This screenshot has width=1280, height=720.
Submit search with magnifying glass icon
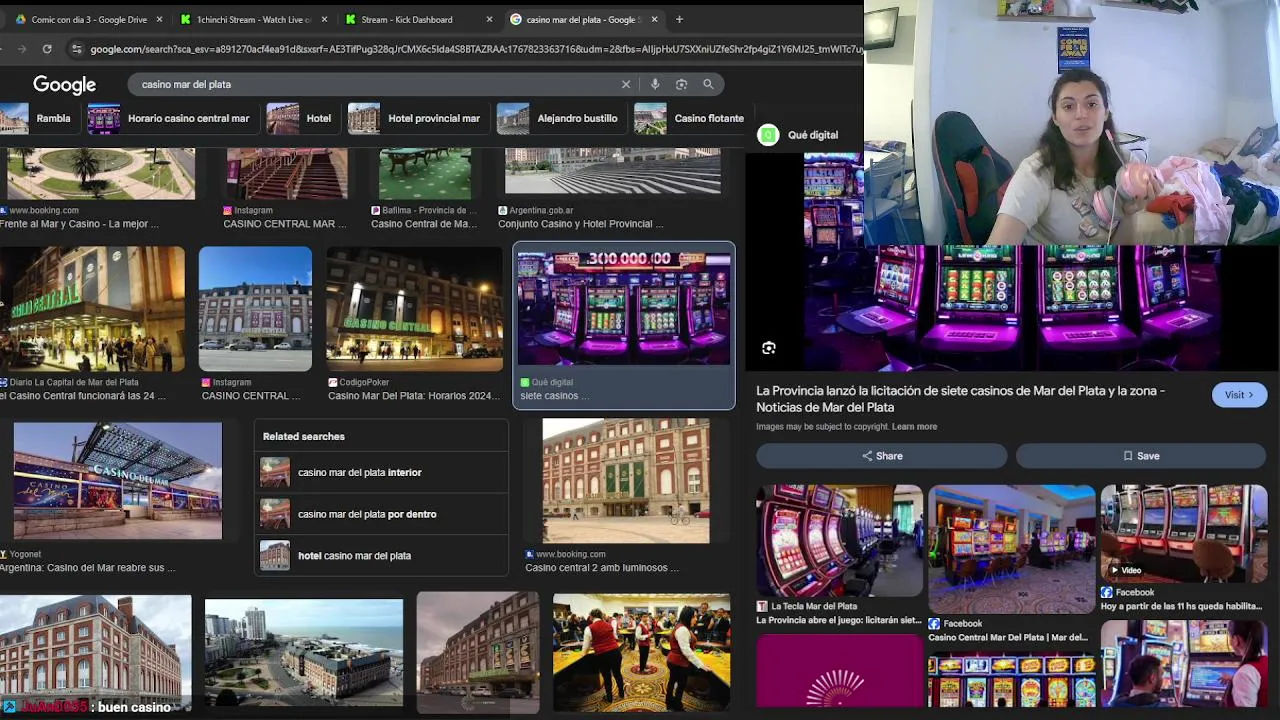coord(708,84)
